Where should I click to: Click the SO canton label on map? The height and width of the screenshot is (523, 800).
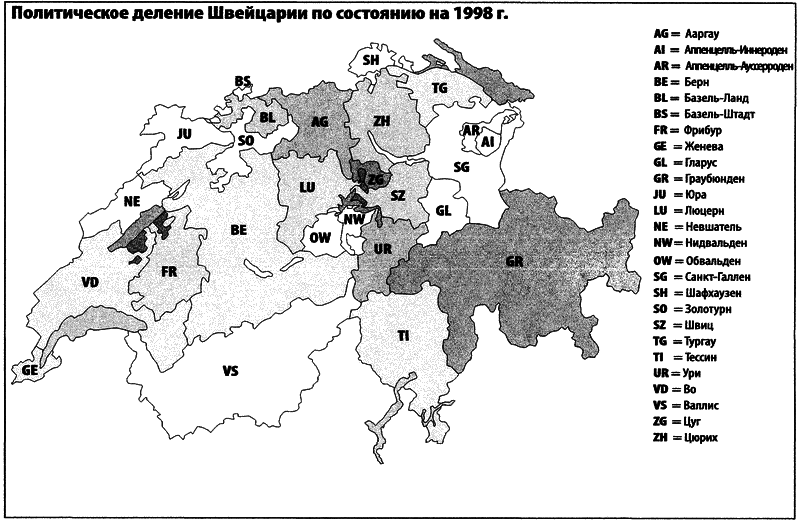(x=246, y=140)
